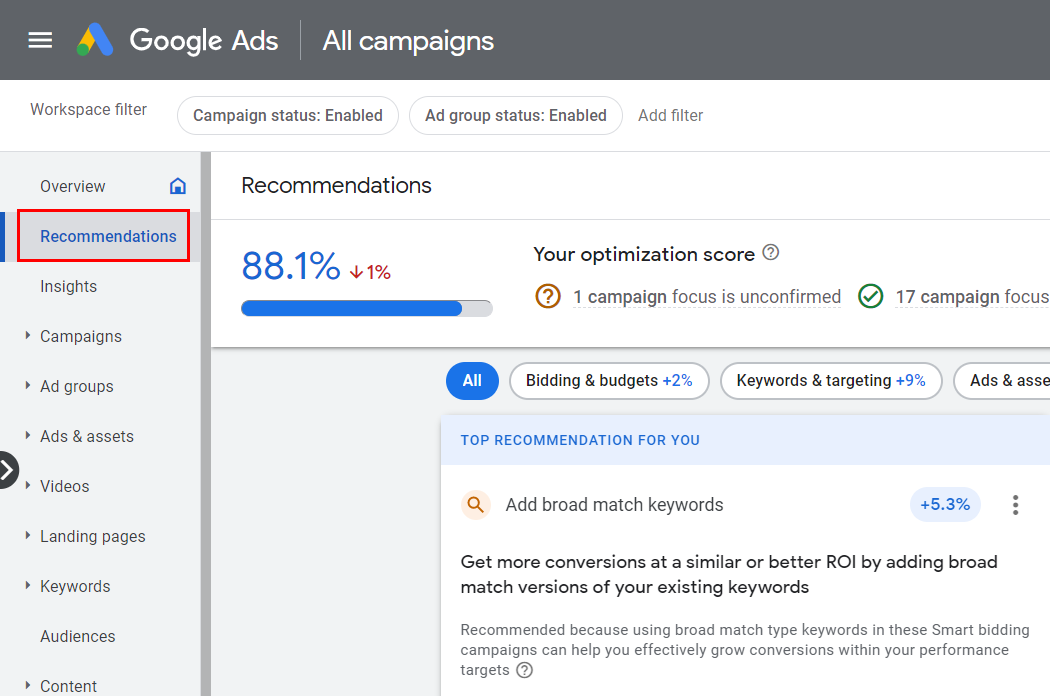Click the optimization score progress bar
The image size is (1050, 696).
point(366,308)
